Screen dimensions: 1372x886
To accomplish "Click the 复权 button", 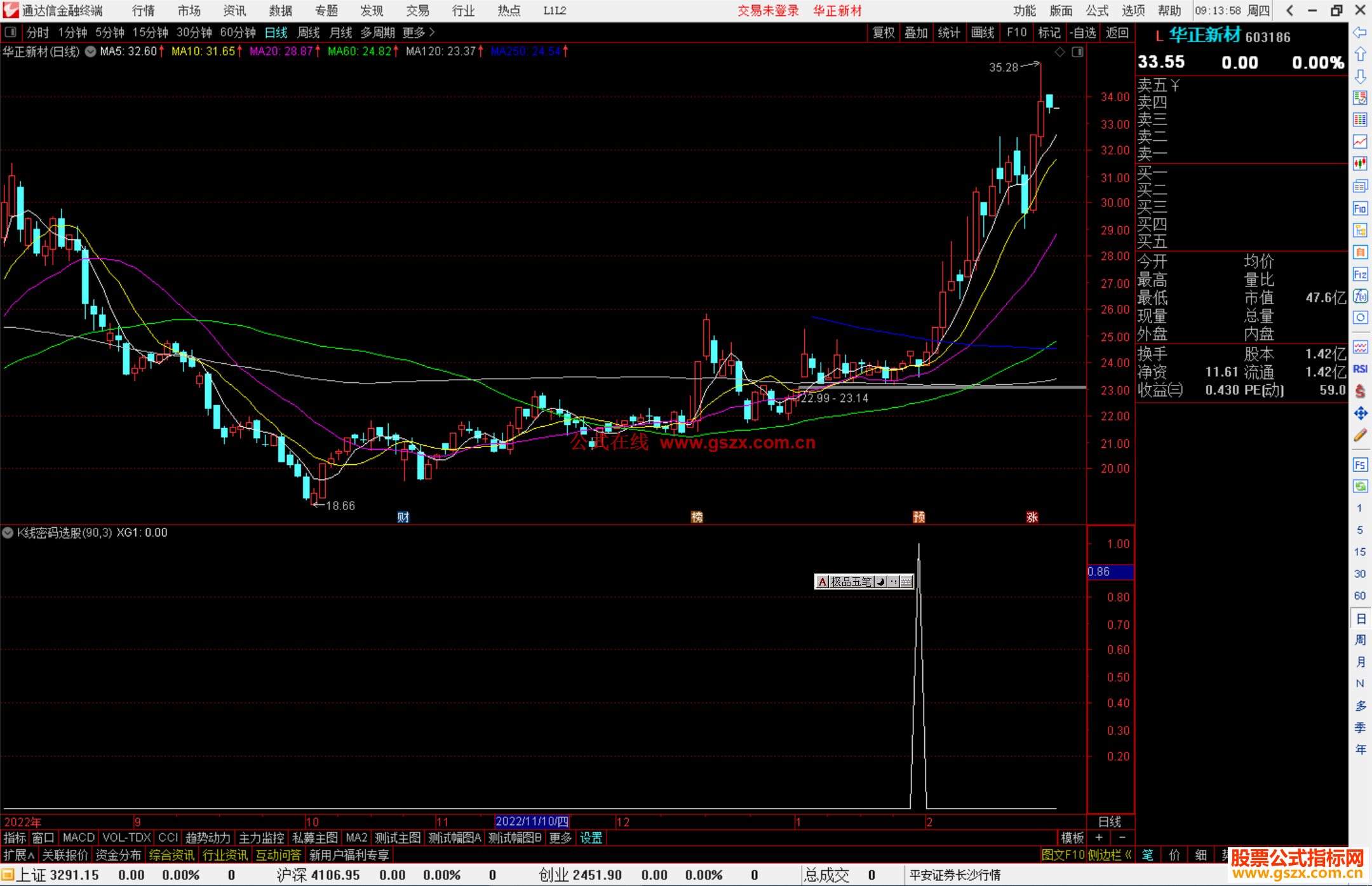I will coord(883,32).
